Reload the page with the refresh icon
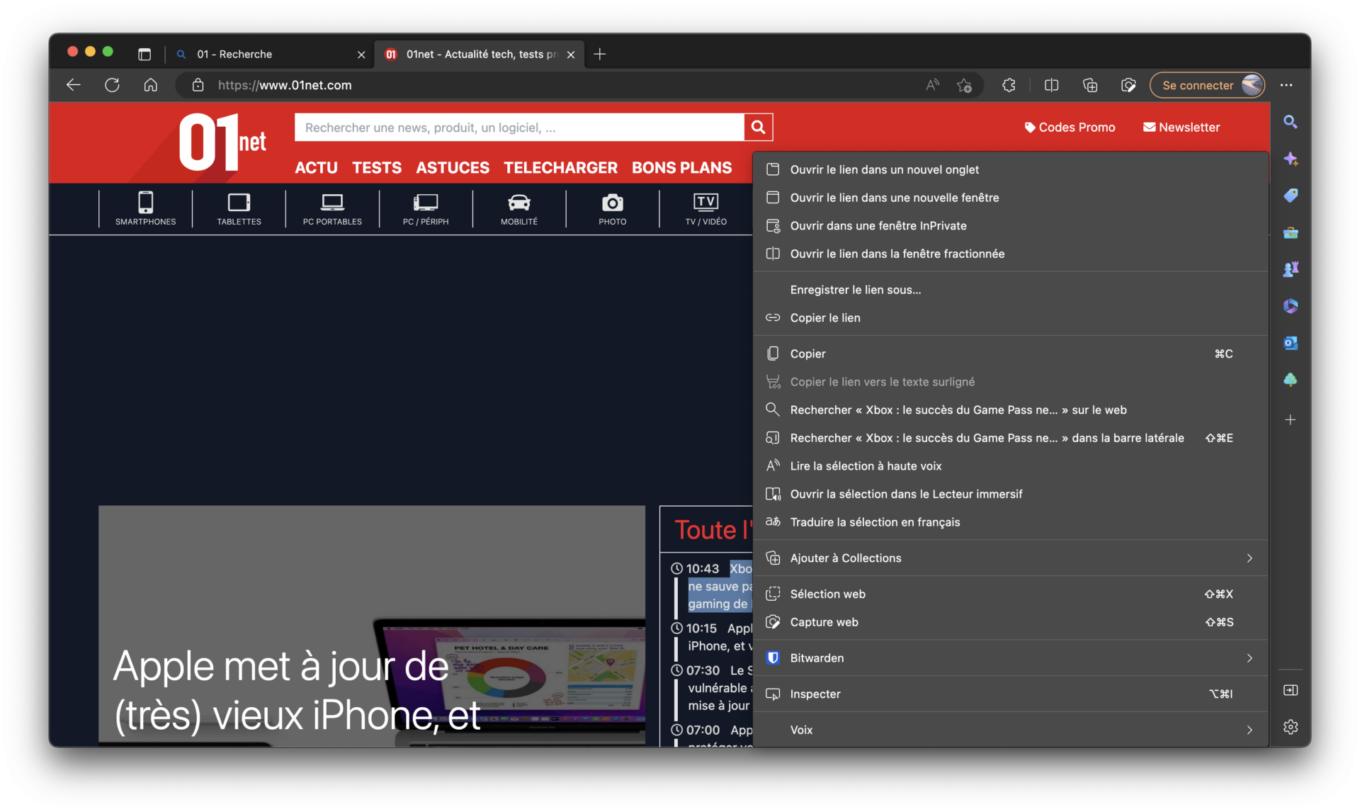 coord(112,85)
